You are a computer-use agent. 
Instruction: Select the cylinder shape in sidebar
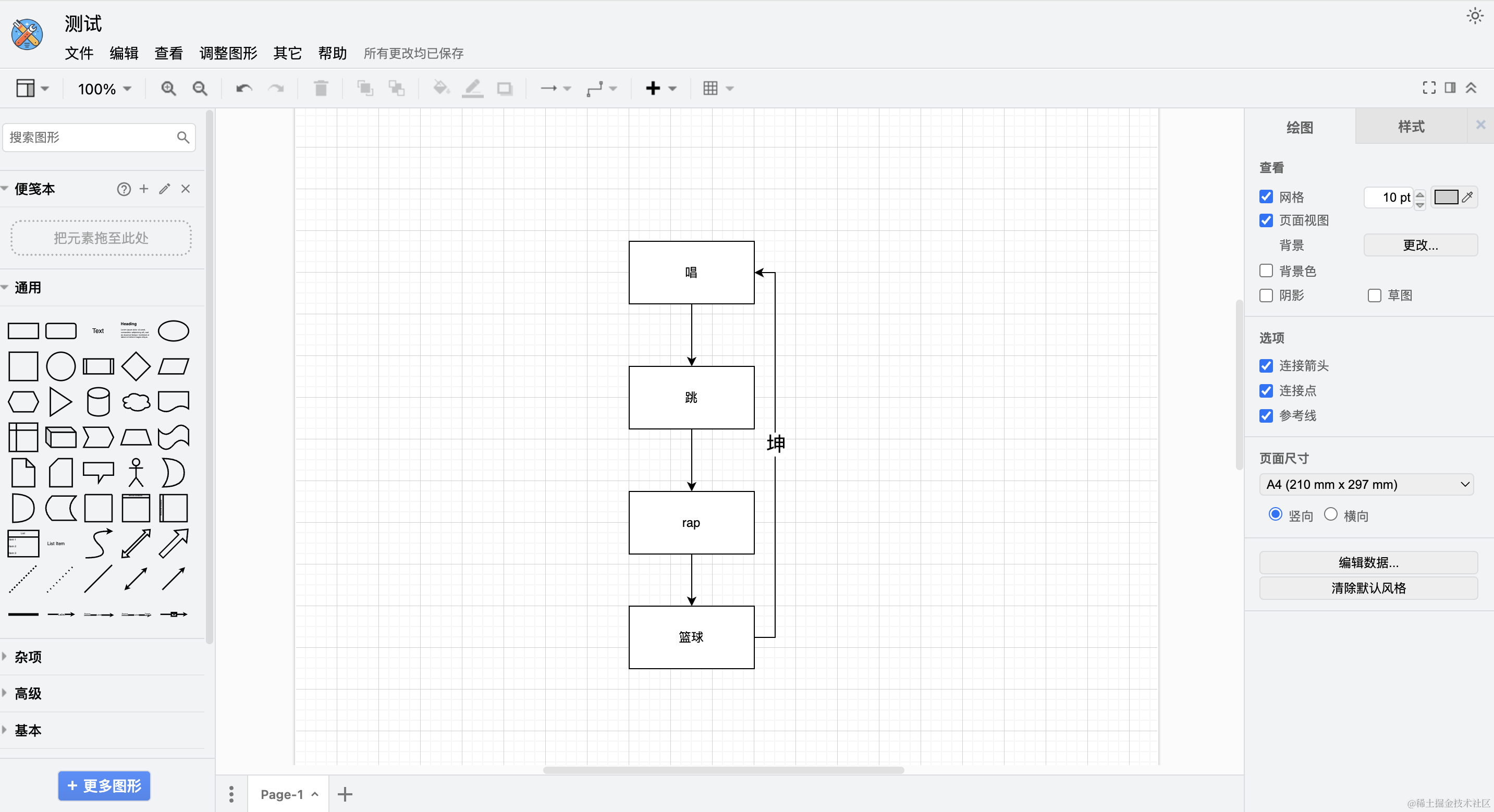tap(98, 401)
